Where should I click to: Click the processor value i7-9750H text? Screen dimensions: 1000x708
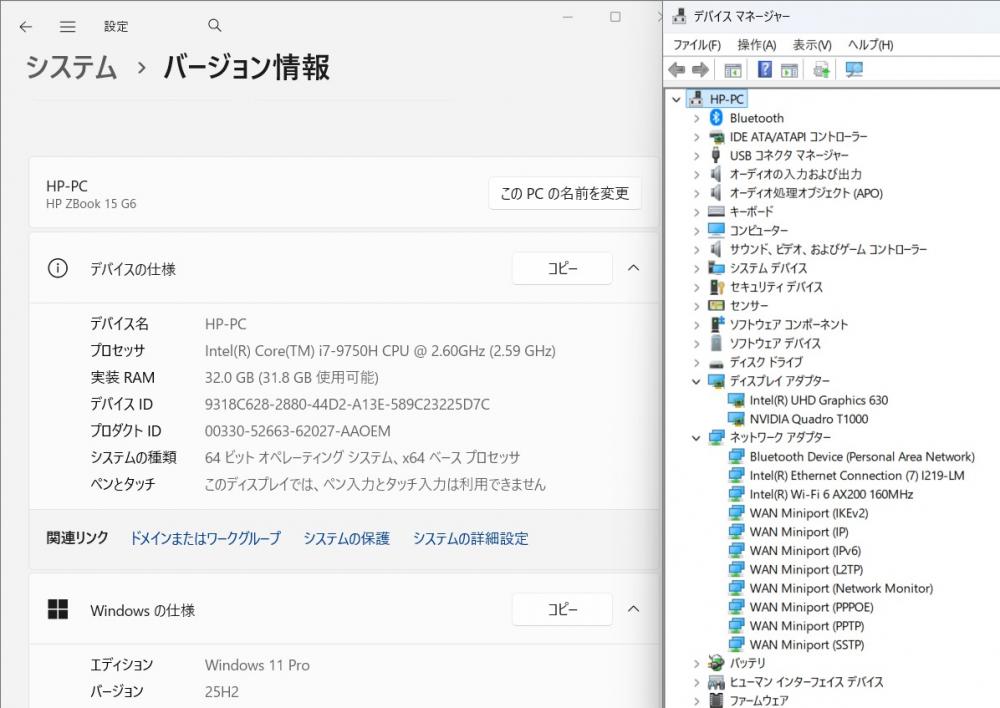pos(380,351)
